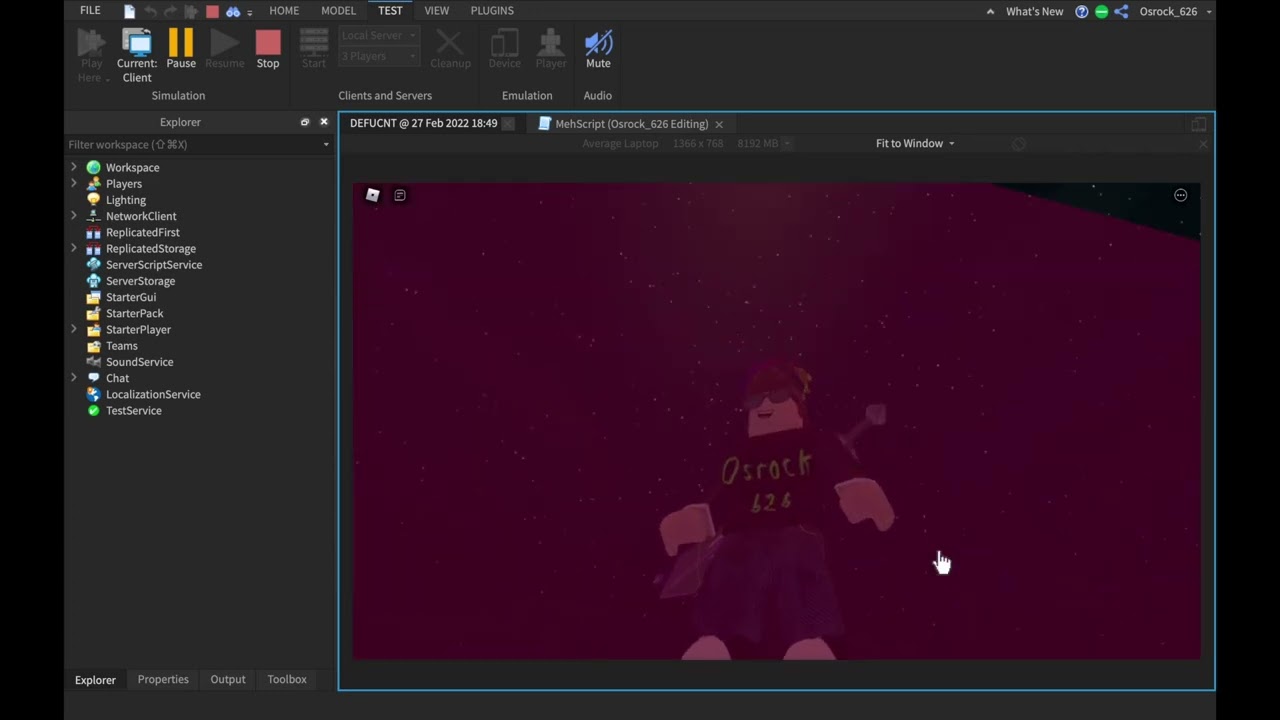Select Teams in the Explorer
The width and height of the screenshot is (1280, 720).
(x=122, y=346)
